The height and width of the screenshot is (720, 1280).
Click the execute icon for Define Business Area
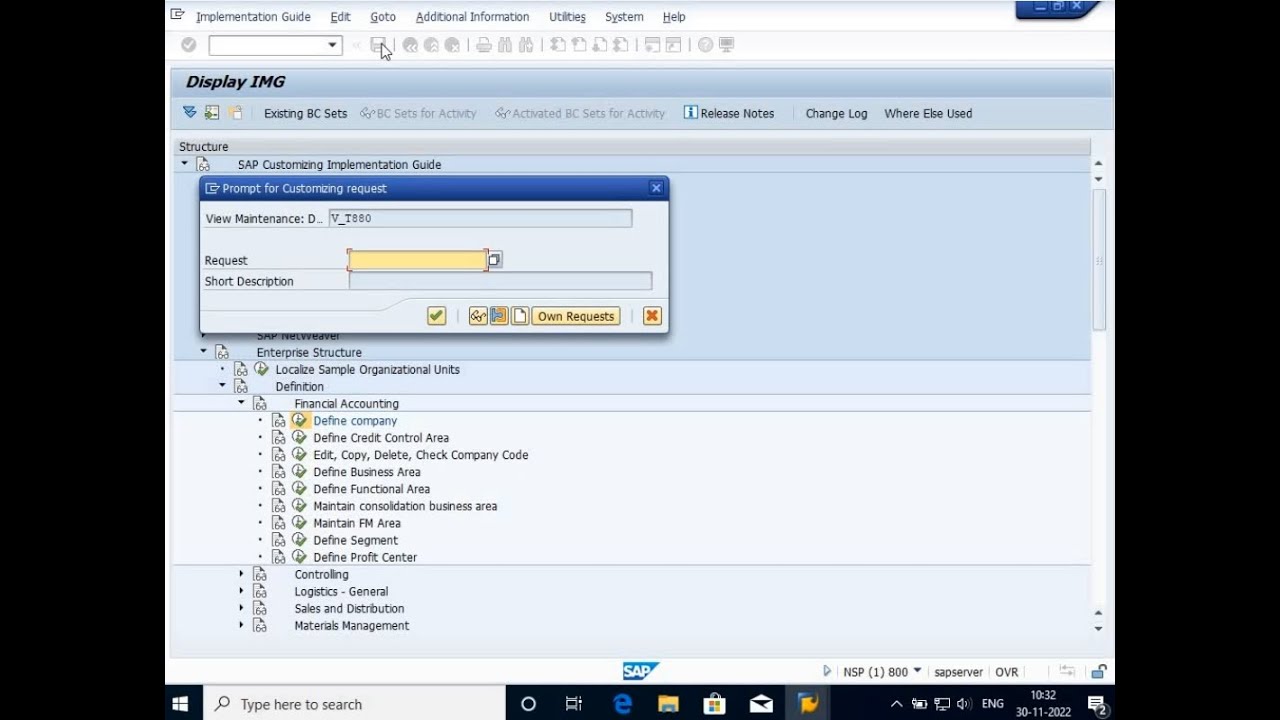click(299, 472)
